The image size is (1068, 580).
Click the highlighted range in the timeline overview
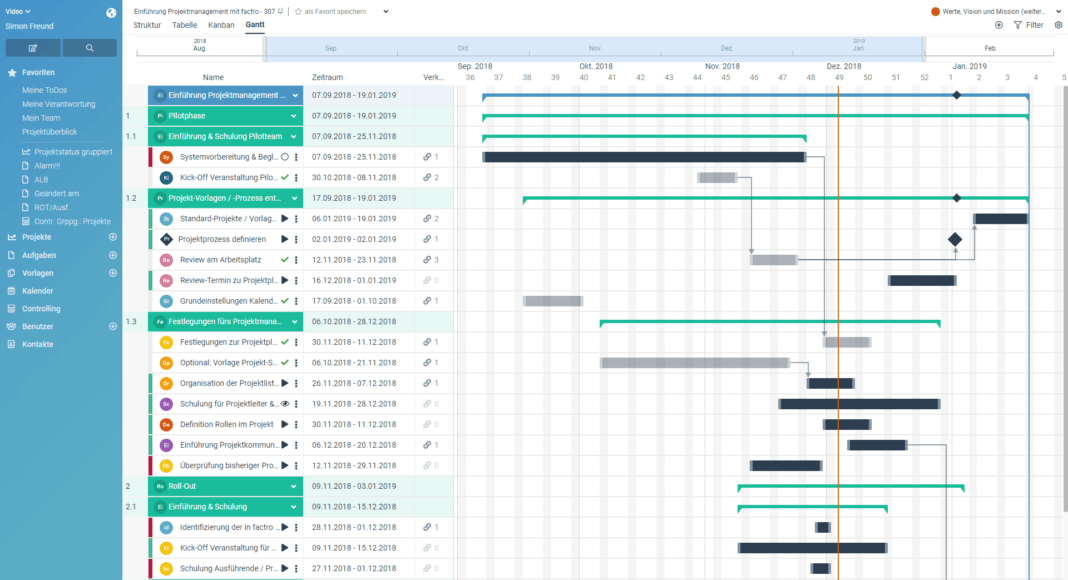595,48
